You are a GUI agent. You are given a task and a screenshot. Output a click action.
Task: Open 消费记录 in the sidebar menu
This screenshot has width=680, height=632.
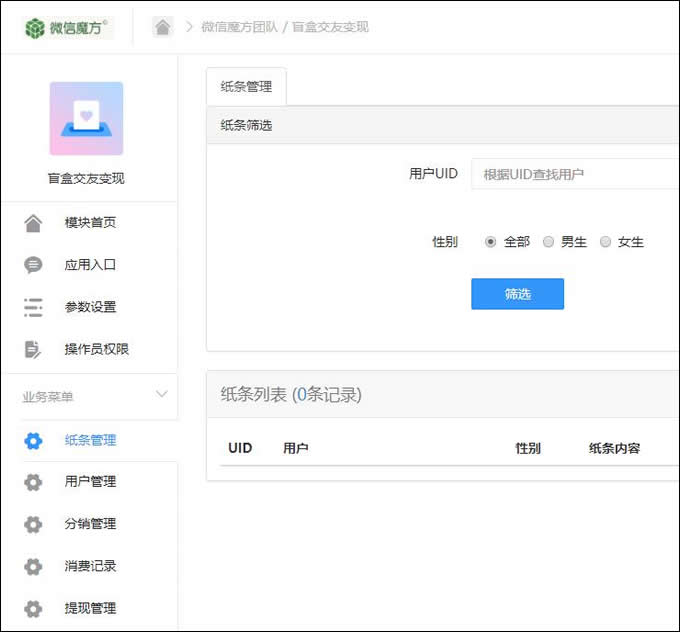tap(90, 566)
